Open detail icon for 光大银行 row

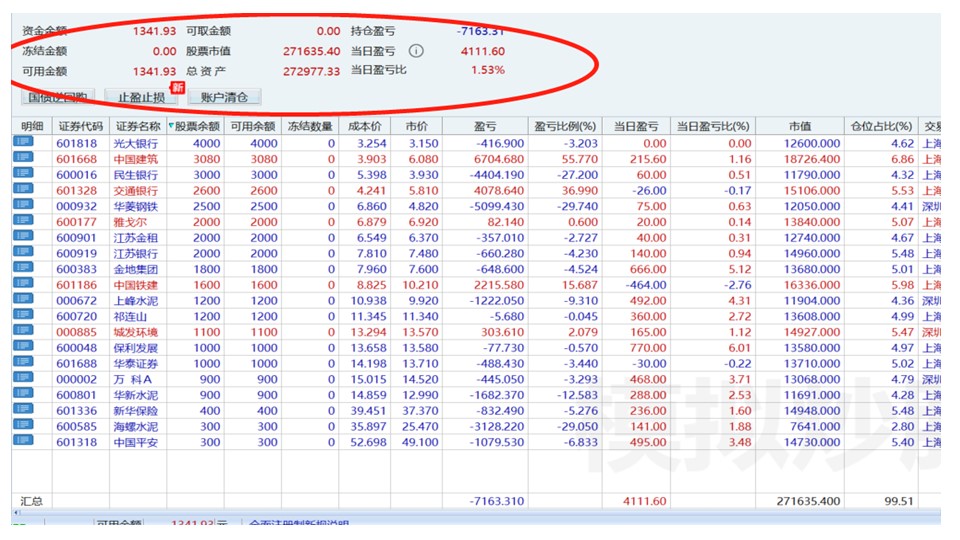point(23,143)
